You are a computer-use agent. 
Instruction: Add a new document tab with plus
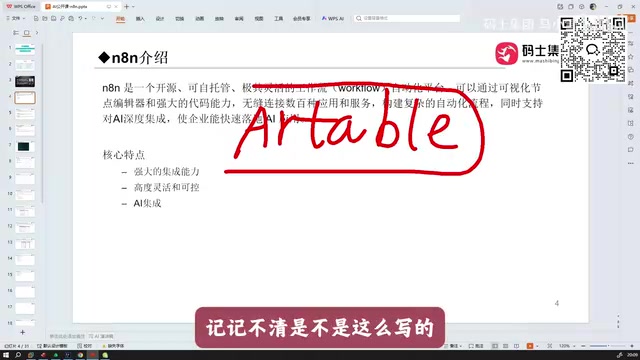(x=127, y=7)
